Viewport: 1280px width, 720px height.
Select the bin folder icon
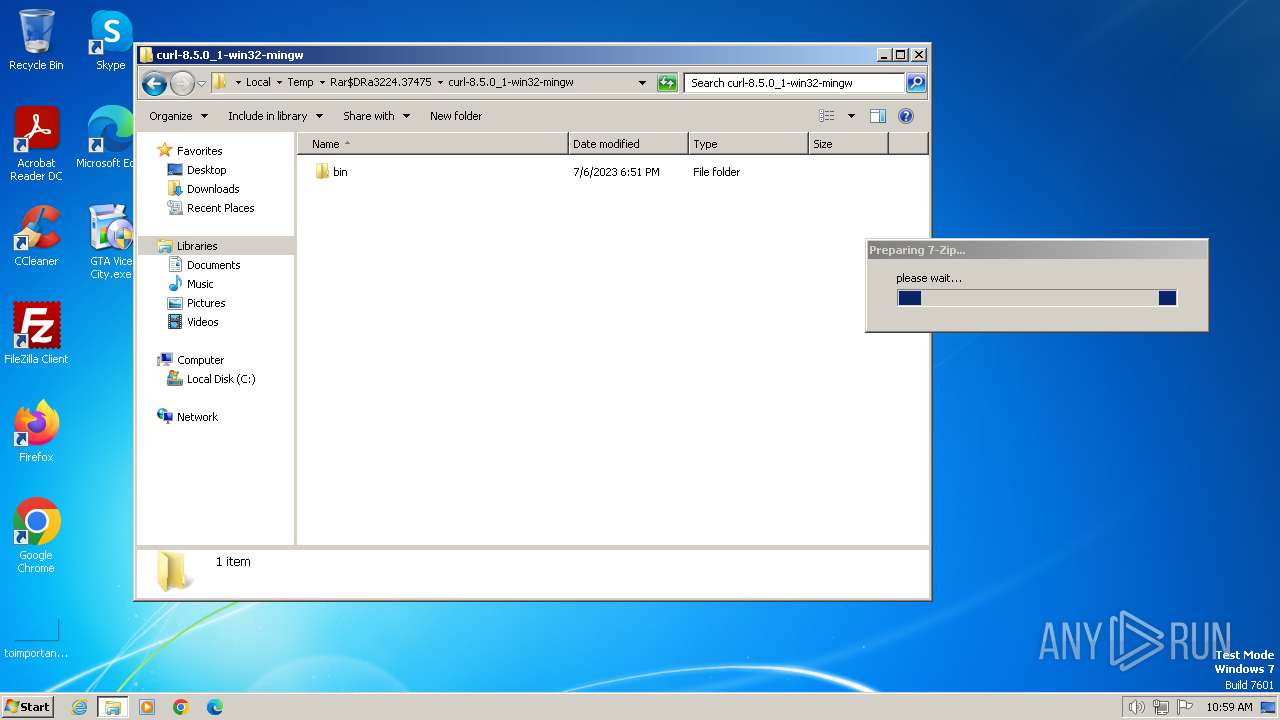pos(322,172)
